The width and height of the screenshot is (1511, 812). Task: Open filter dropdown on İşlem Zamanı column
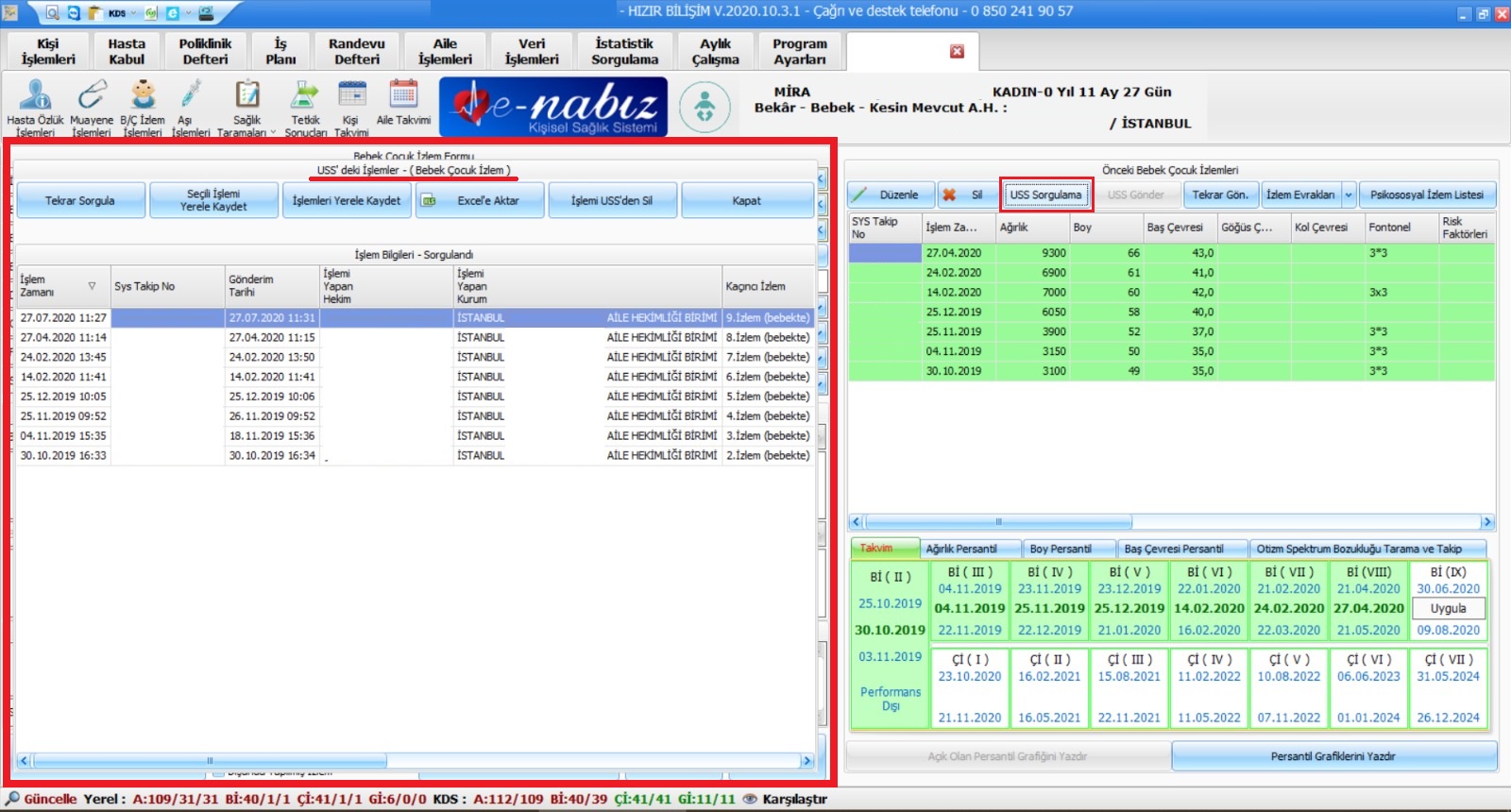click(92, 286)
